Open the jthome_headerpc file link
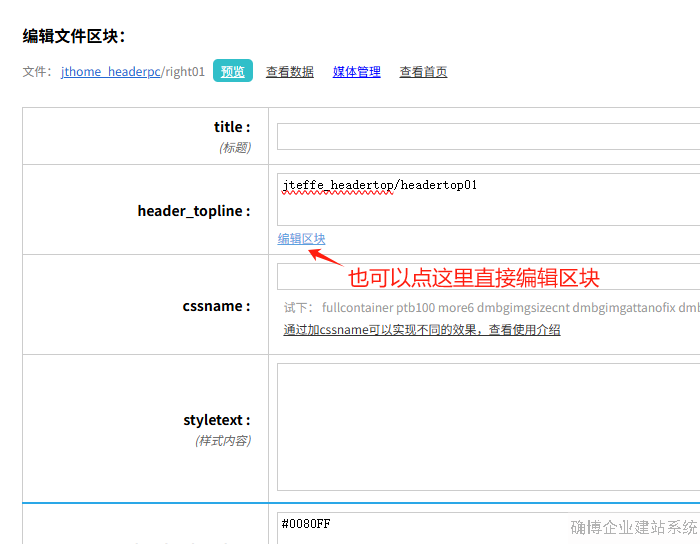700x544 pixels. pos(110,71)
